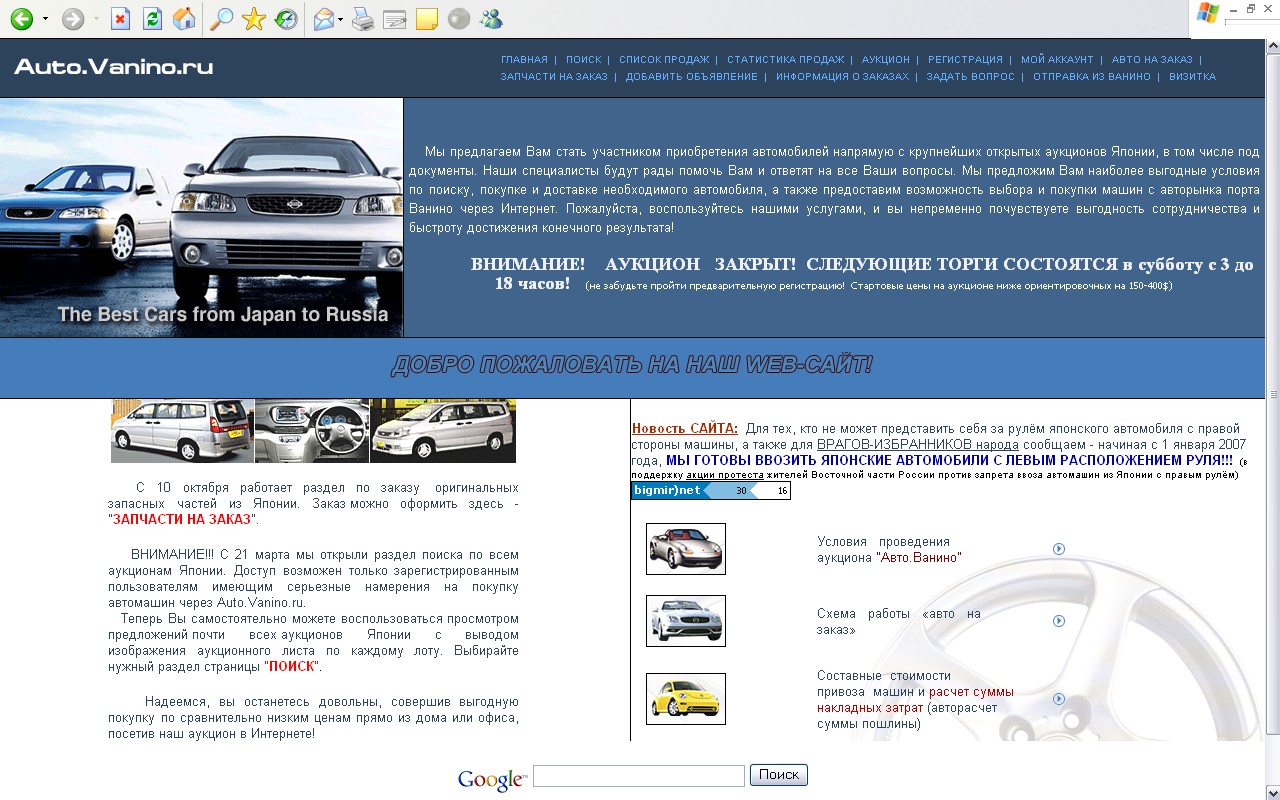This screenshot has width=1280, height=800.
Task: Open the Mail envelope icon
Action: pos(322,17)
